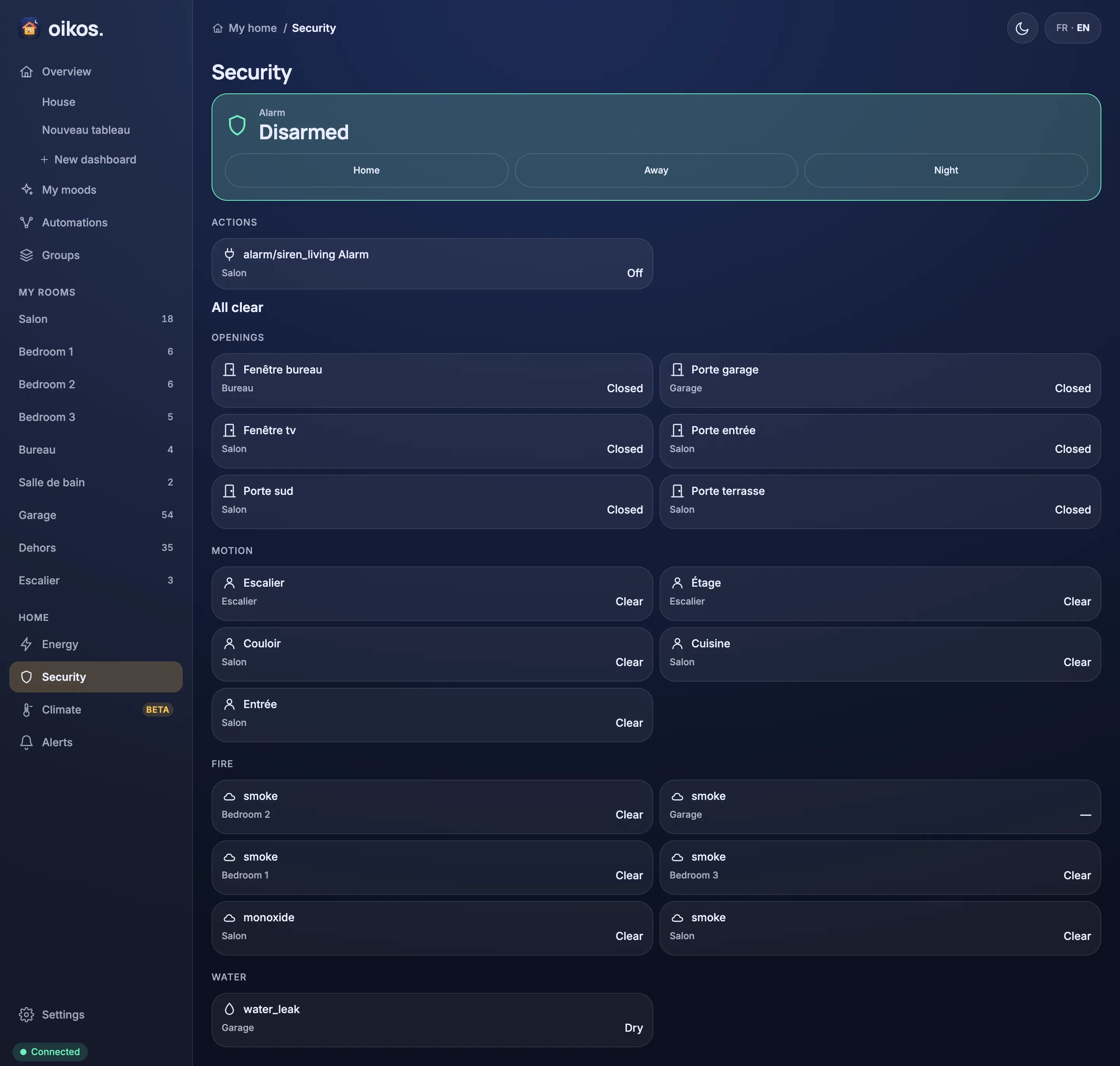The height and width of the screenshot is (1066, 1120).
Task: Click the Automations branch icon
Action: tap(26, 222)
